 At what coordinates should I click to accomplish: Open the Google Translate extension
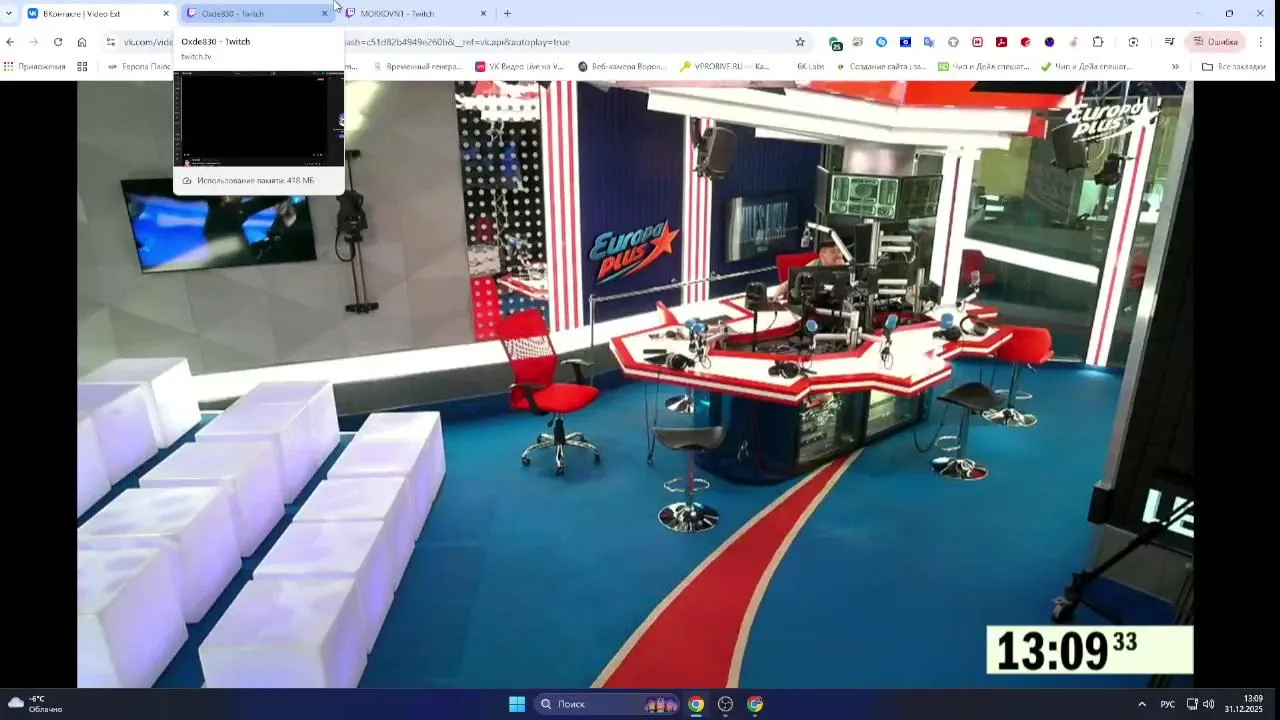click(x=929, y=42)
